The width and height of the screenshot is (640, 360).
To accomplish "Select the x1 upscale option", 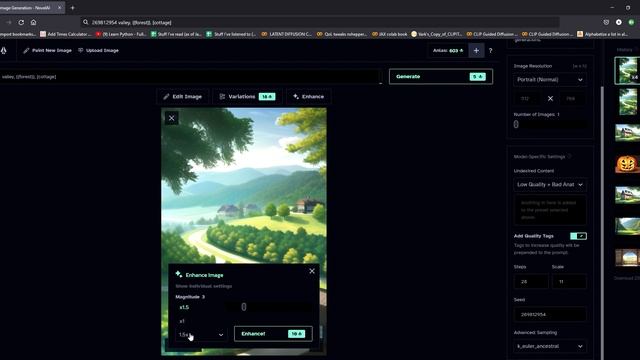I will coord(182,321).
